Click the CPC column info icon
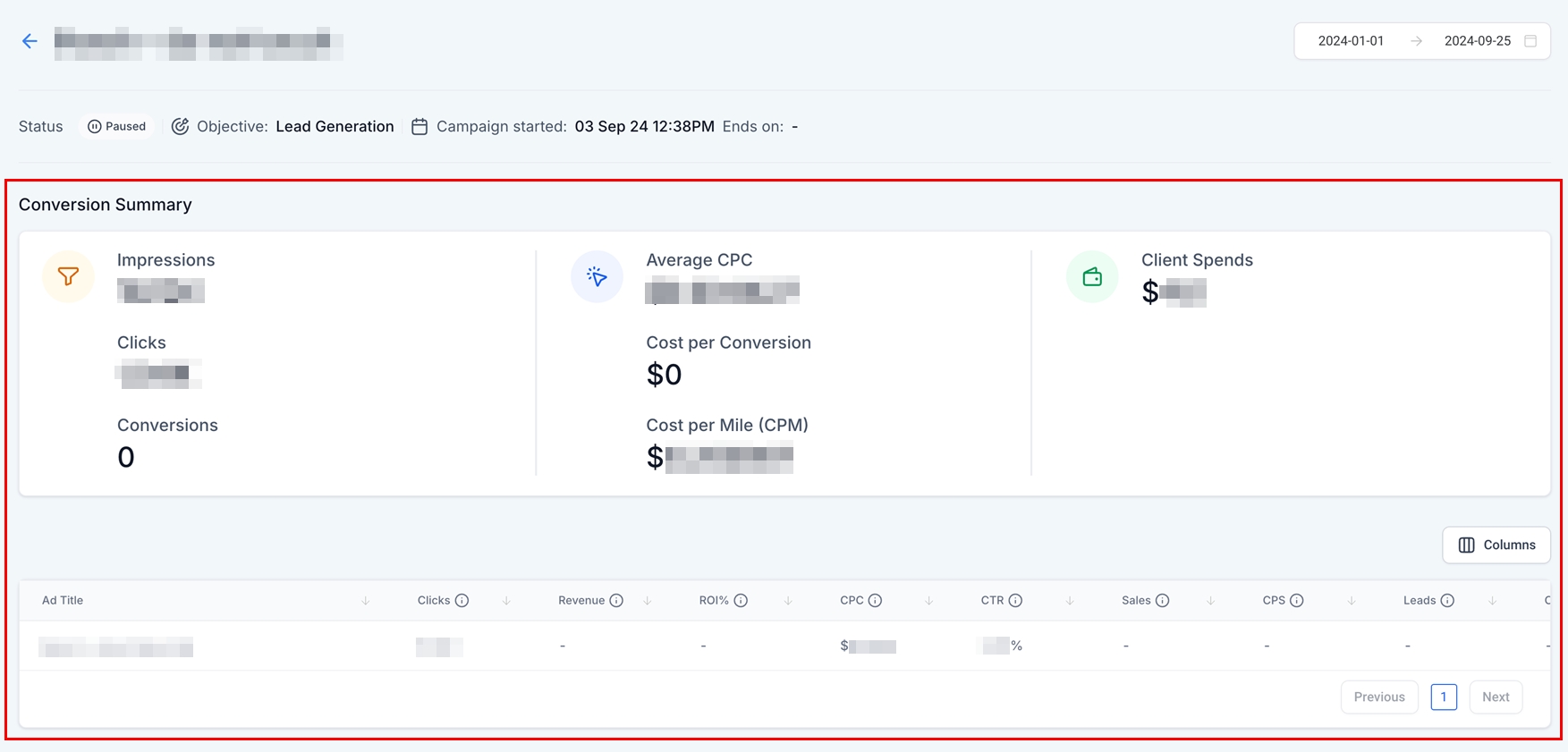 875,601
